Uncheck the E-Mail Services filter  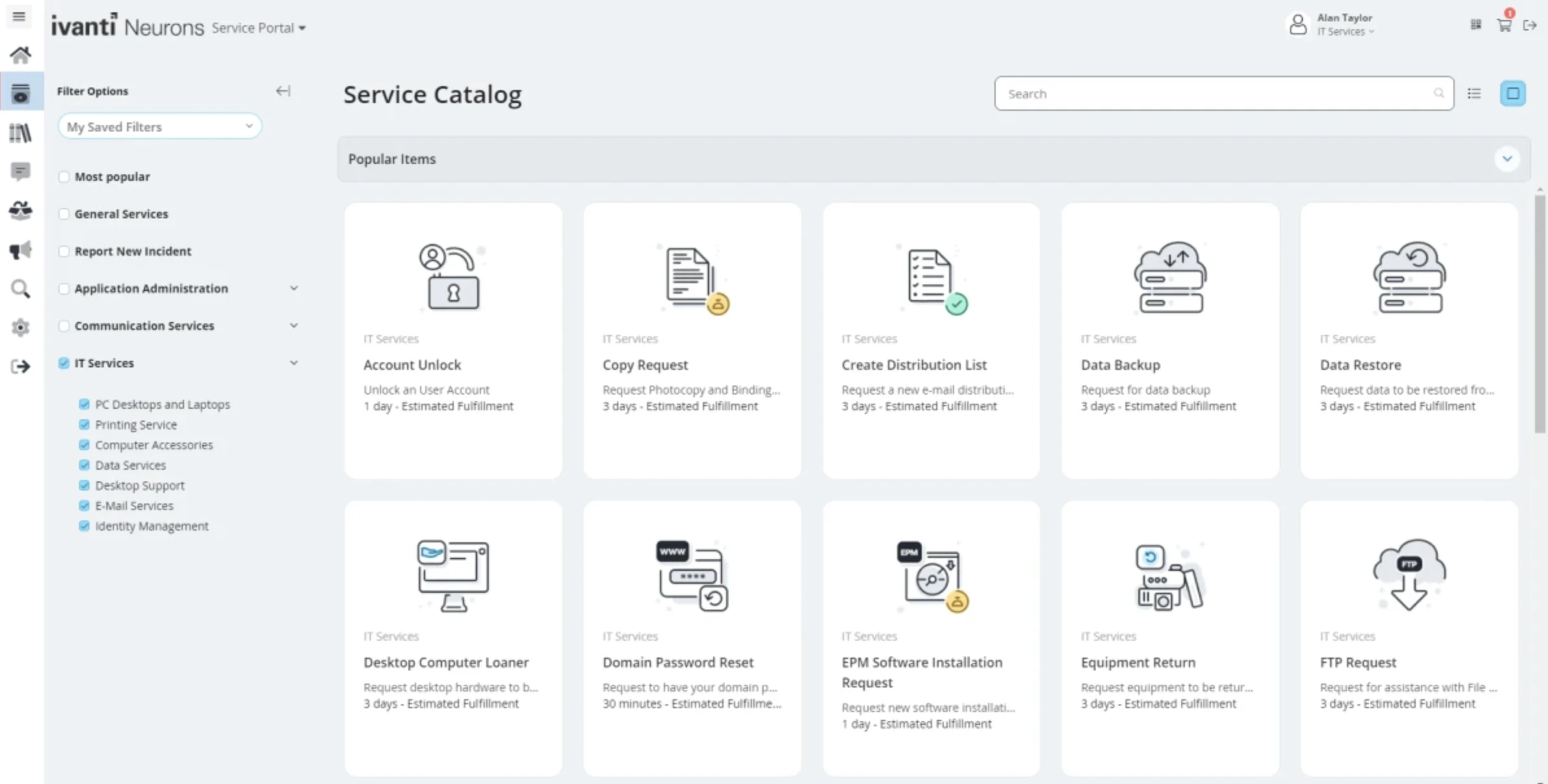[84, 505]
